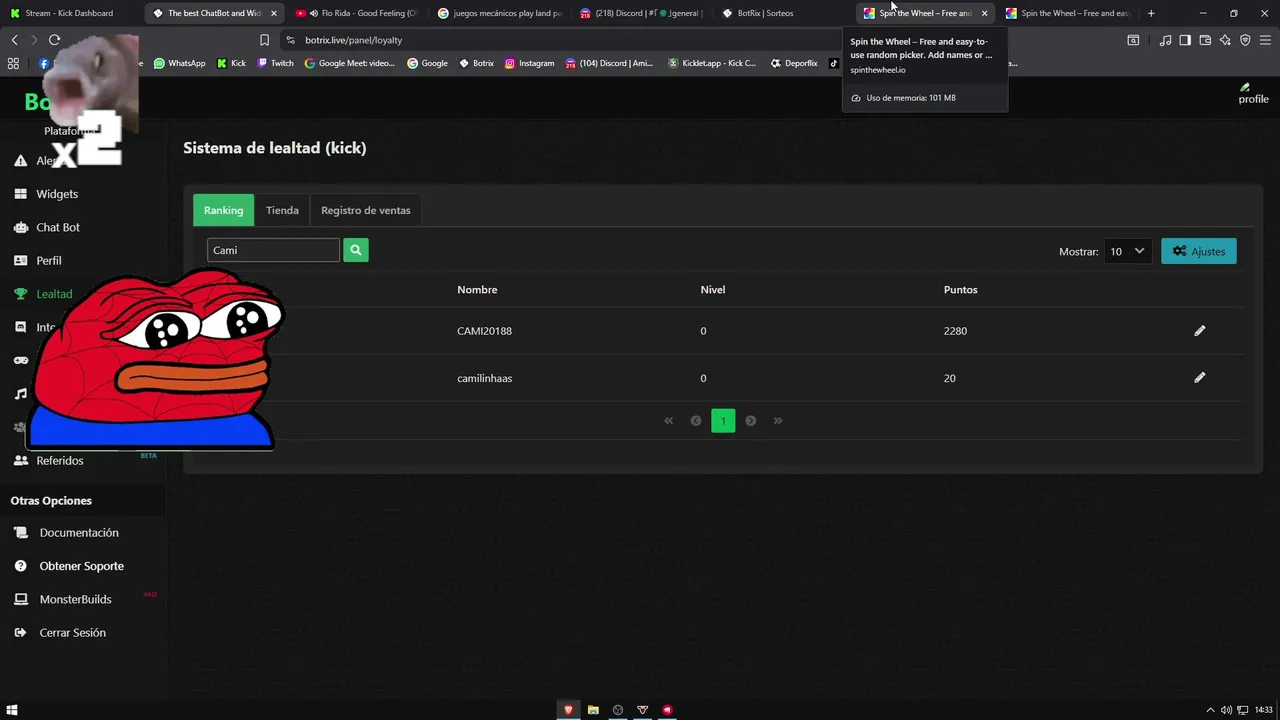
Task: Click Brave icon in Windows taskbar
Action: (x=568, y=710)
